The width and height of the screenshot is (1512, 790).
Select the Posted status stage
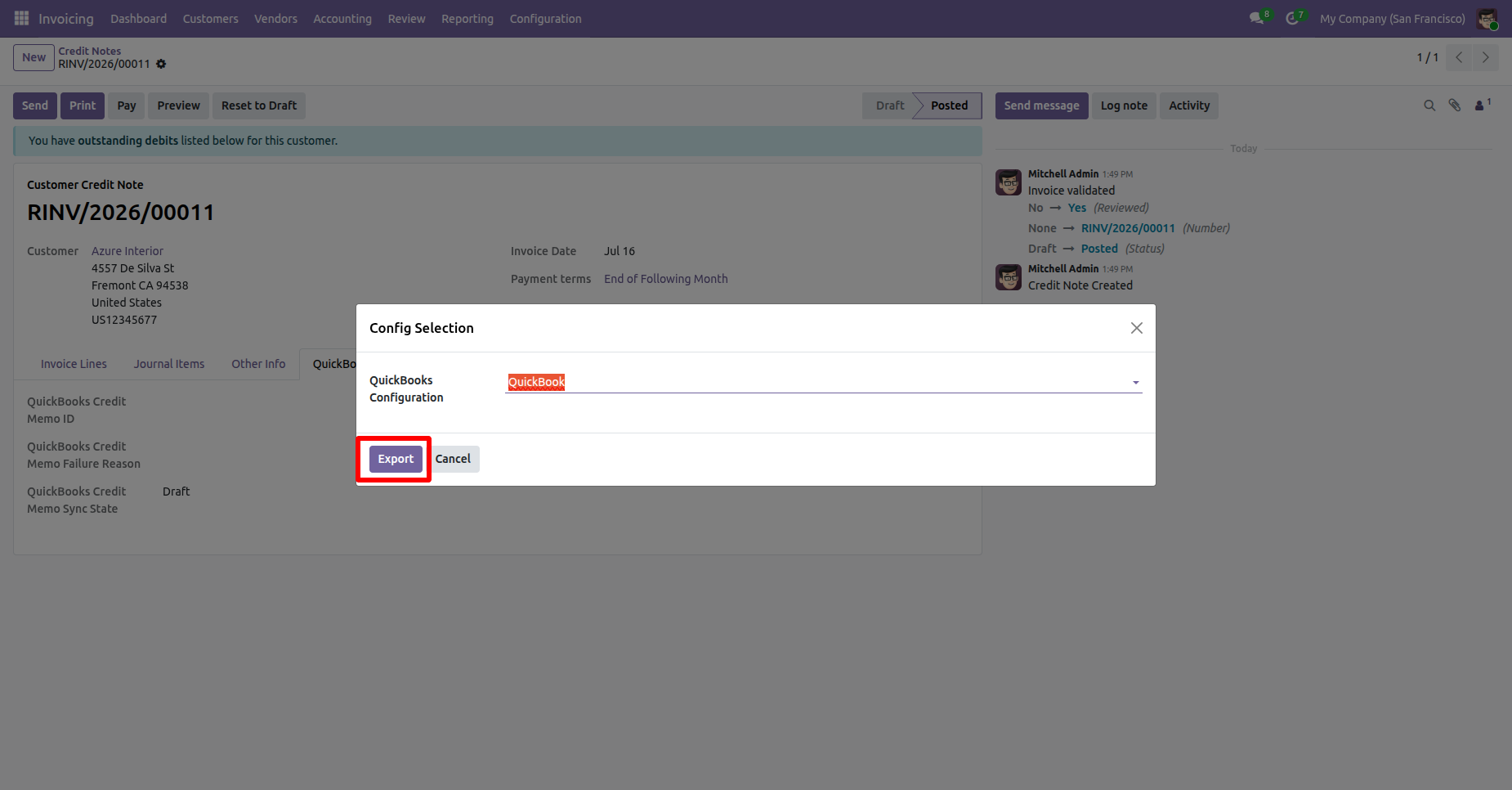coord(949,105)
